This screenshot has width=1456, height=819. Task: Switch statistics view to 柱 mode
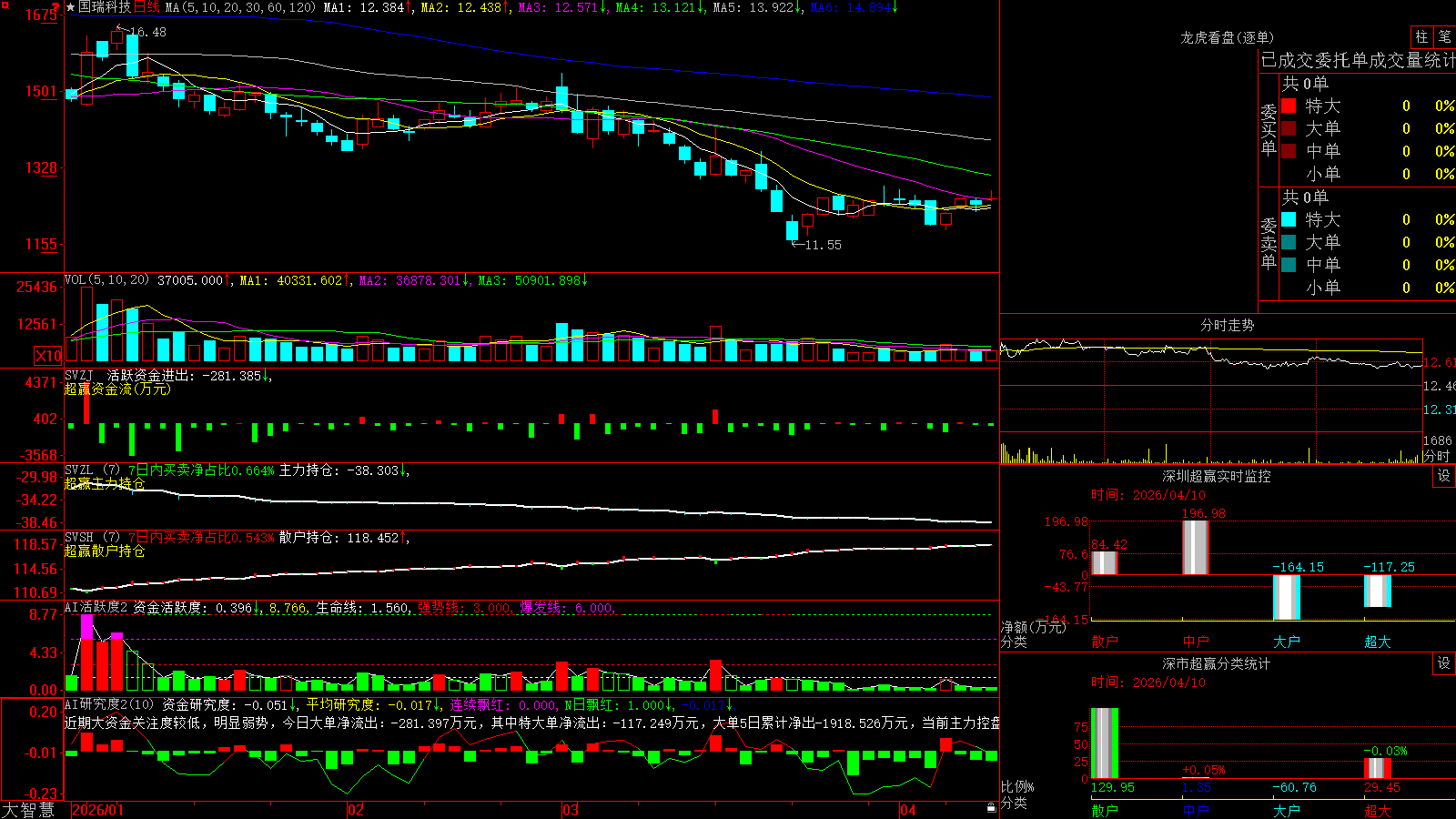[x=1421, y=37]
